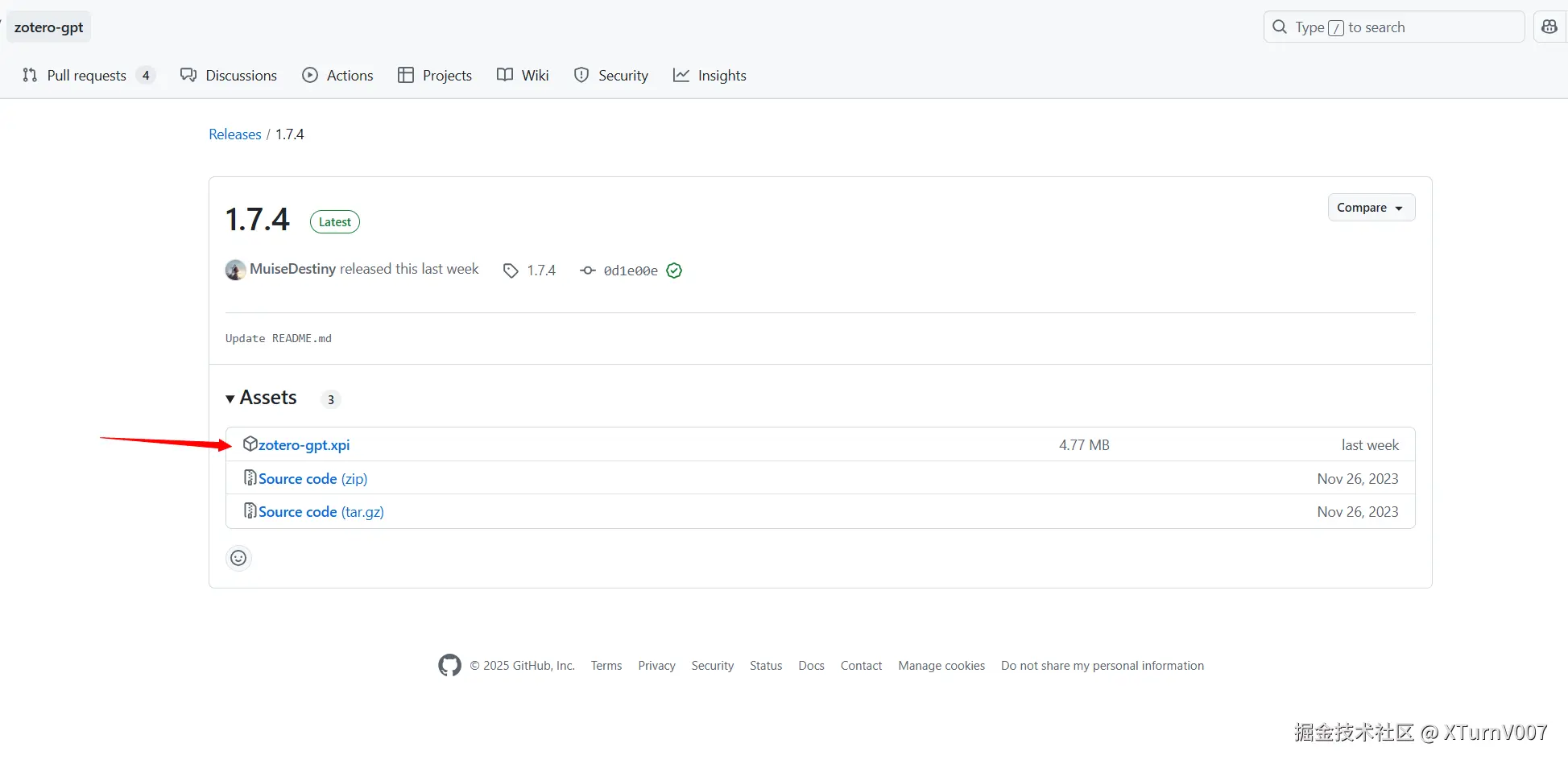Viewport: 1568px width, 764px height.
Task: Open Manage cookies
Action: (942, 666)
